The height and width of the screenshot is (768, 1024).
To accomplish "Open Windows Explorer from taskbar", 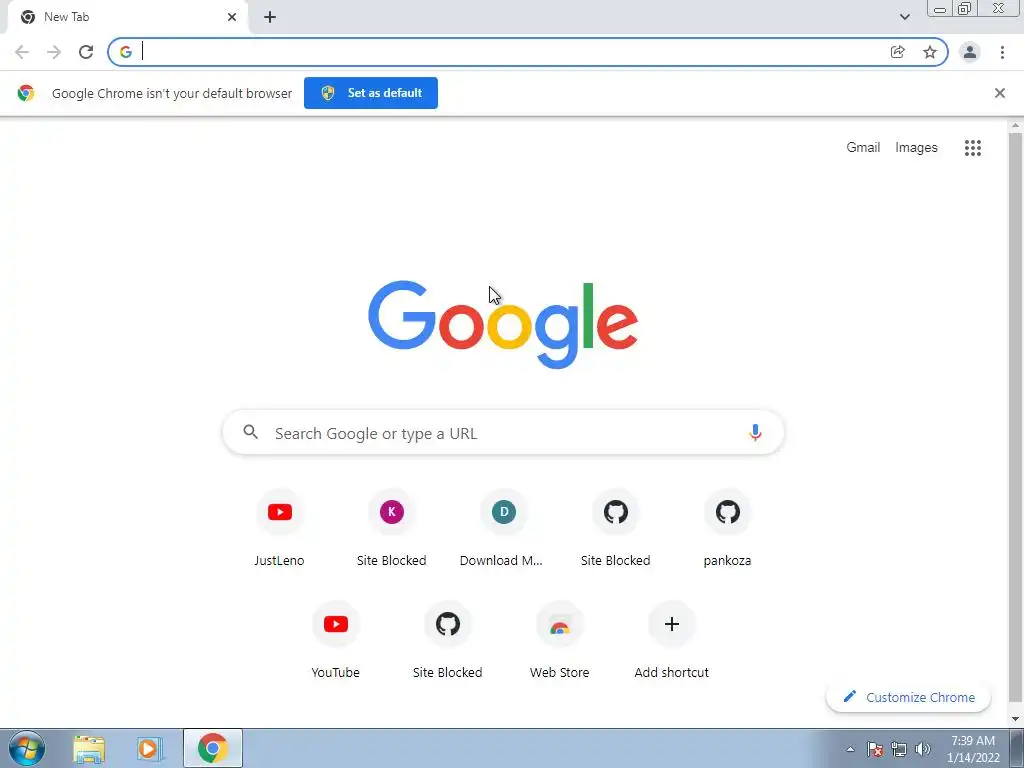I will click(89, 748).
